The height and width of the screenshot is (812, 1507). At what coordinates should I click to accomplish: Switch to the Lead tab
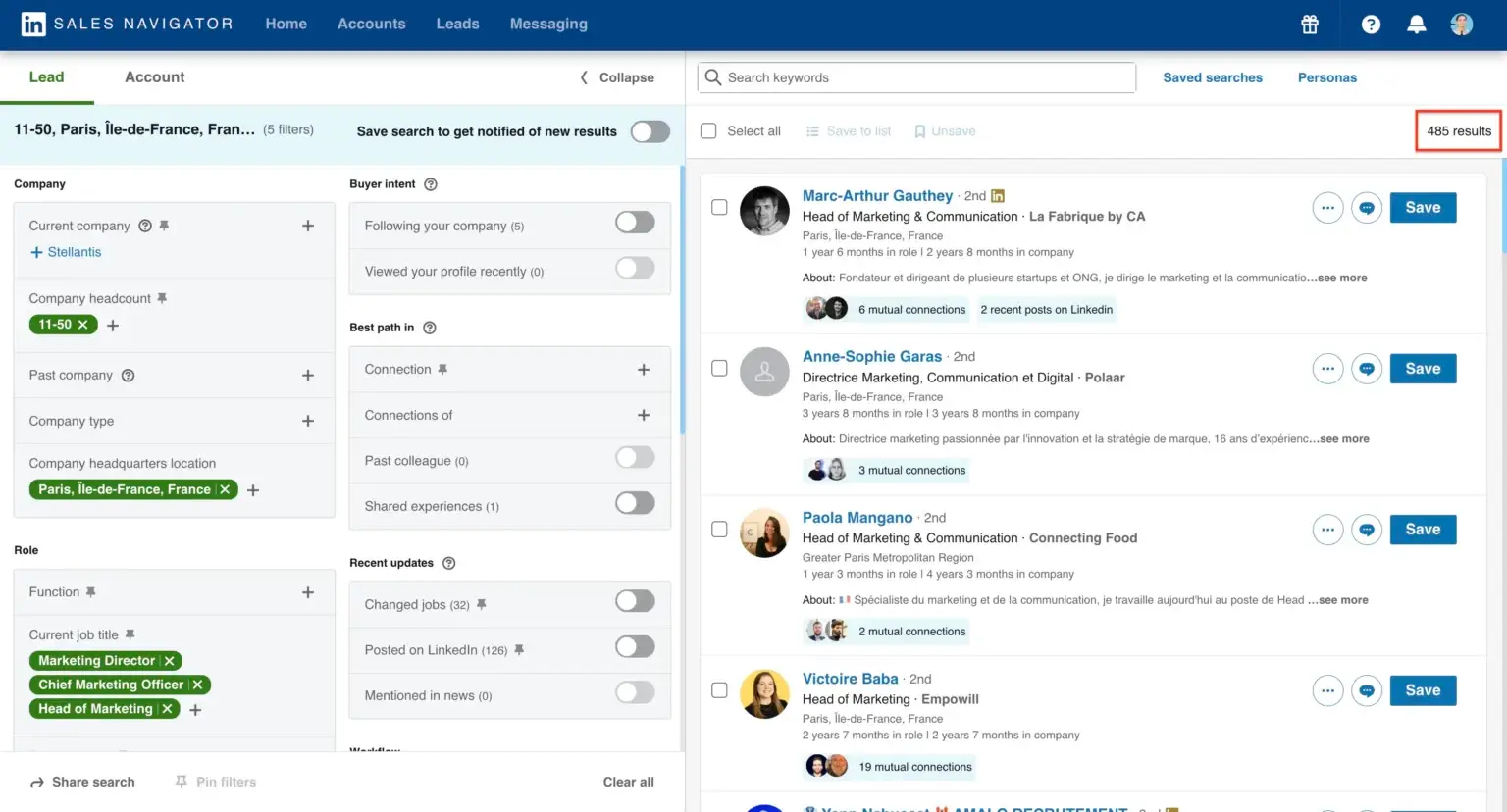click(x=46, y=77)
